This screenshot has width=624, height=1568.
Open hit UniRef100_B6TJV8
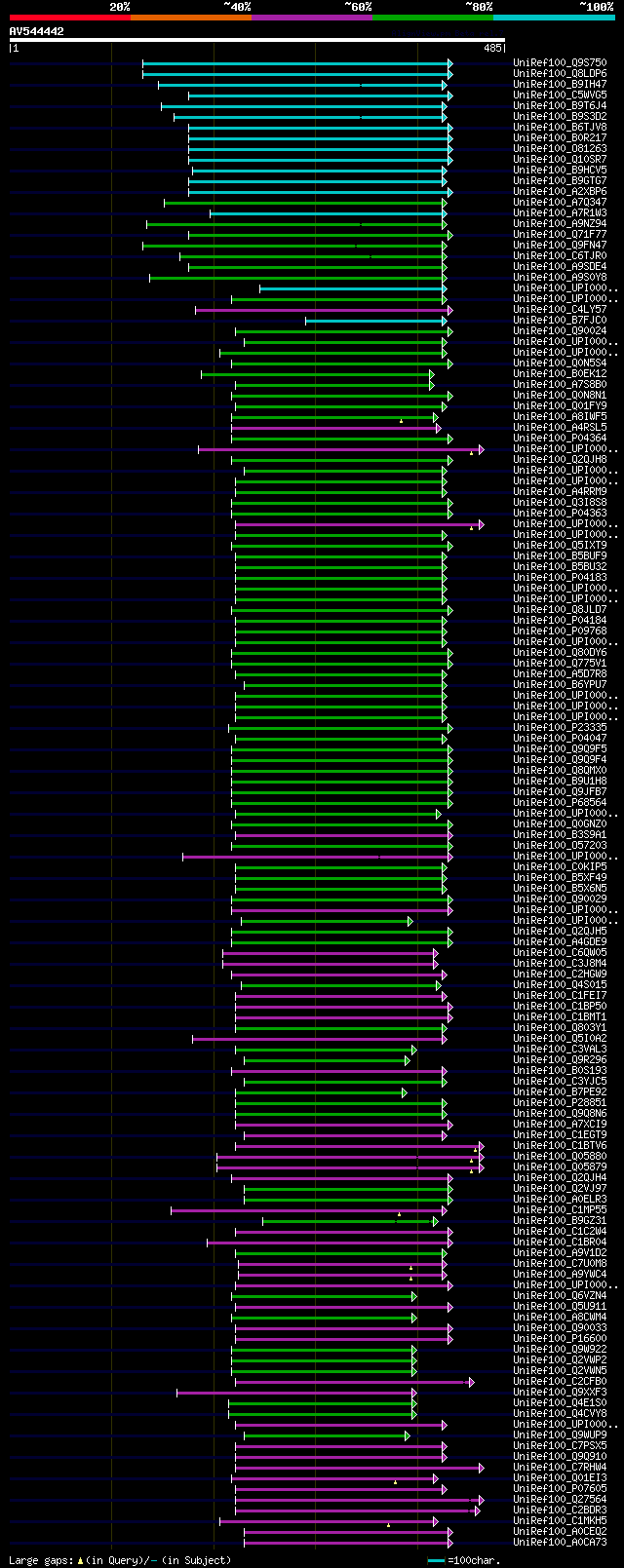pyautogui.click(x=560, y=128)
